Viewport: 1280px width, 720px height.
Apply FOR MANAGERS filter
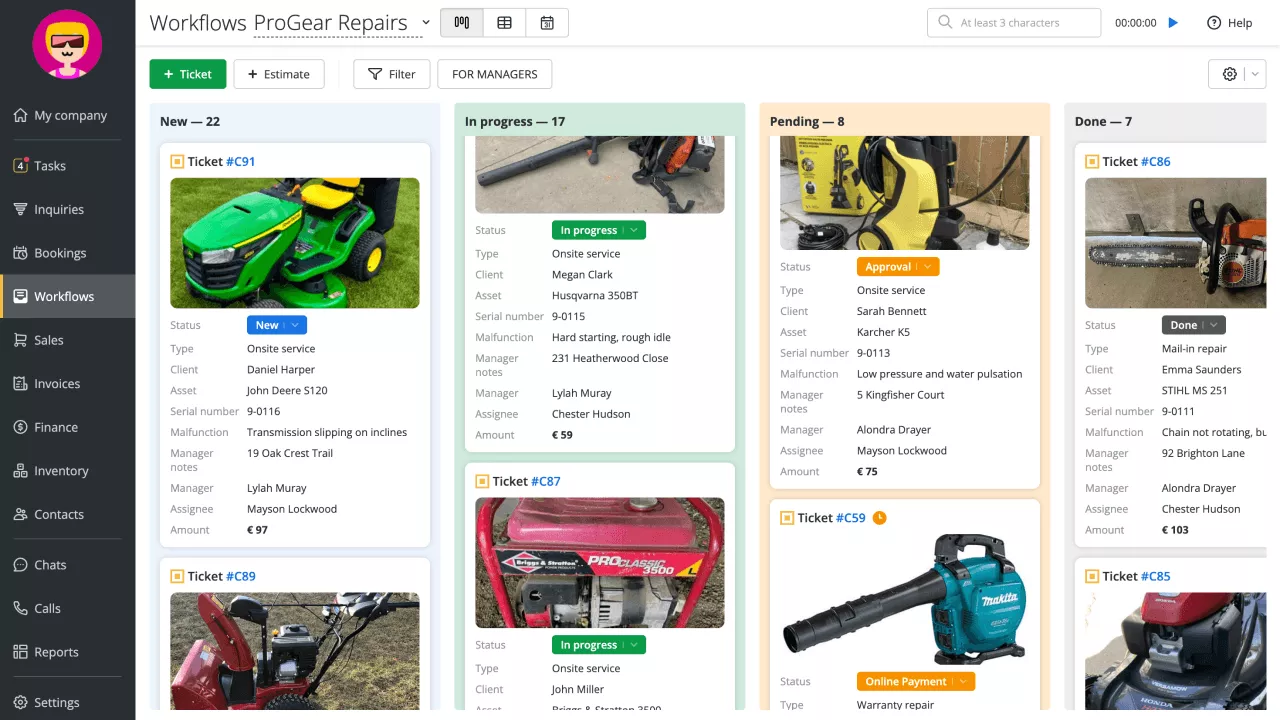495,74
